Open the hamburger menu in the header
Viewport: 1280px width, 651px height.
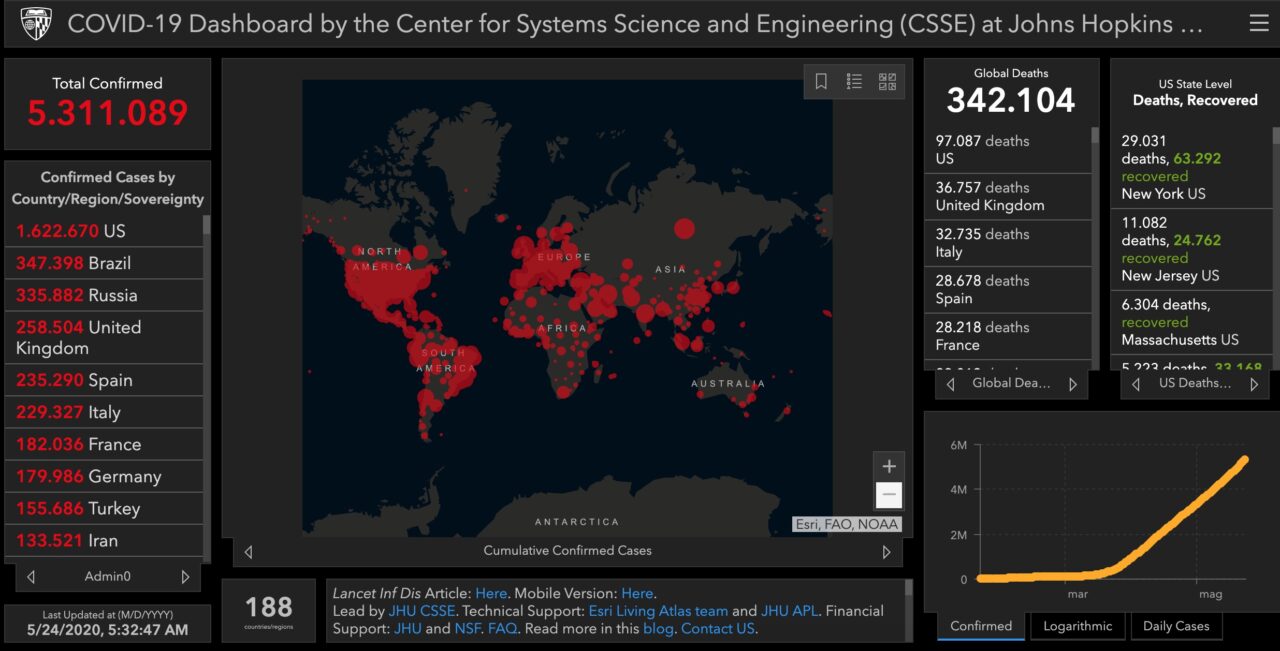[1258, 23]
